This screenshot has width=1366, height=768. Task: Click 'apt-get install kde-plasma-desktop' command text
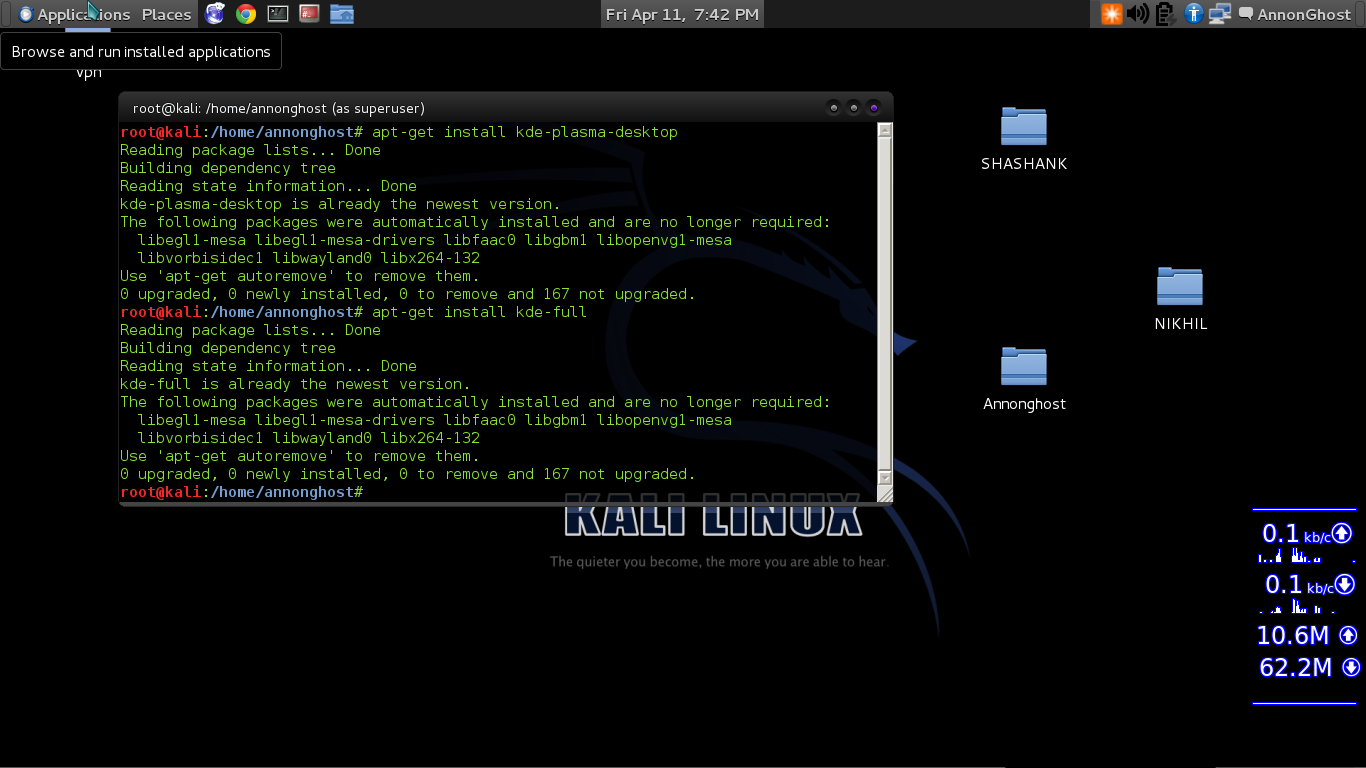pos(524,132)
